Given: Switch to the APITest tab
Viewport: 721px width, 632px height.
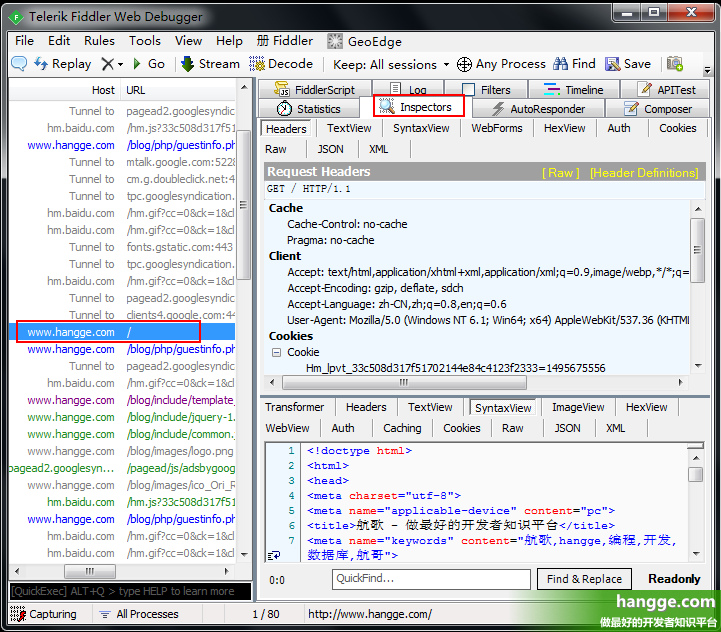Looking at the screenshot, I should (666, 89).
